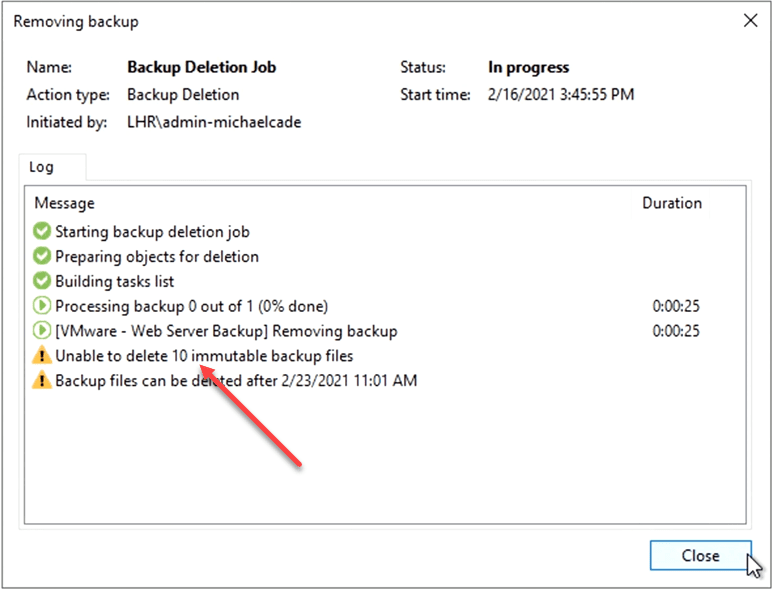
Task: Select the VMware - Web Server Backup row
Action: tap(226, 331)
